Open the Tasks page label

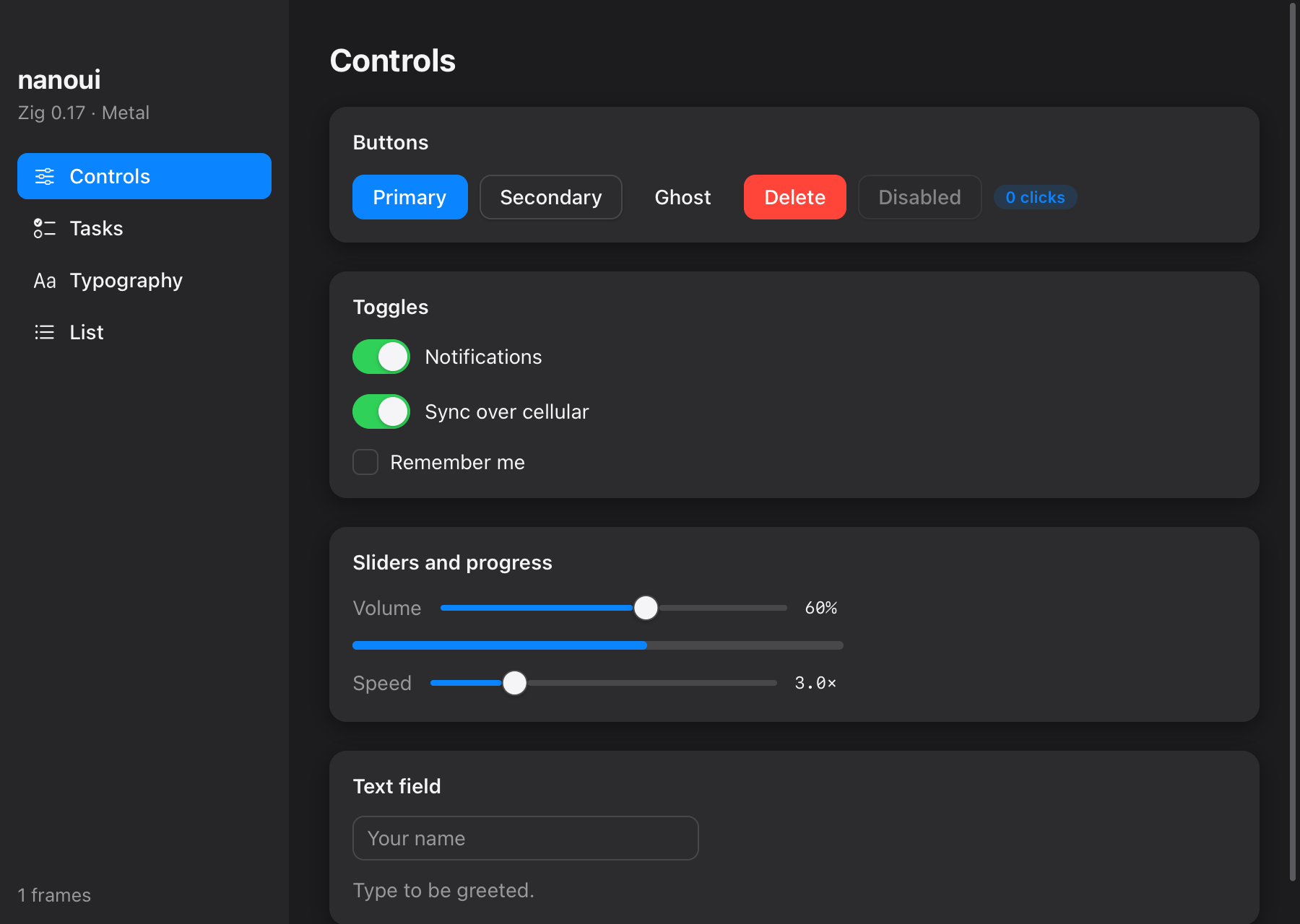96,228
